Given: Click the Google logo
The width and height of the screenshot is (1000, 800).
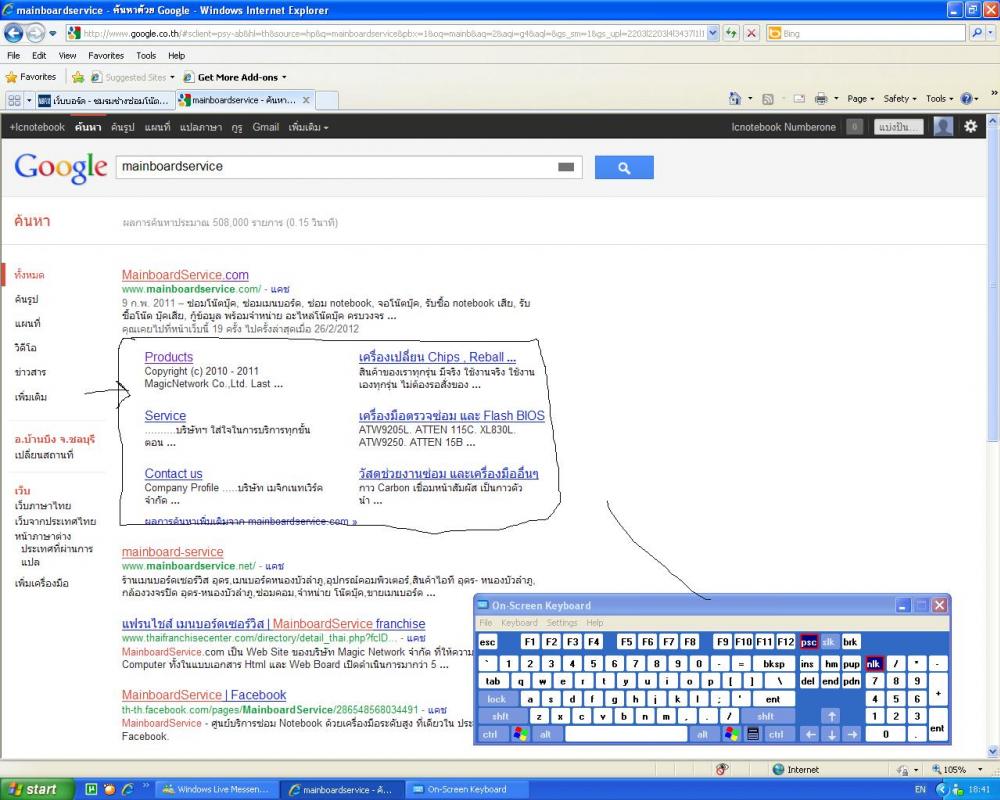Looking at the screenshot, I should tap(61, 168).
